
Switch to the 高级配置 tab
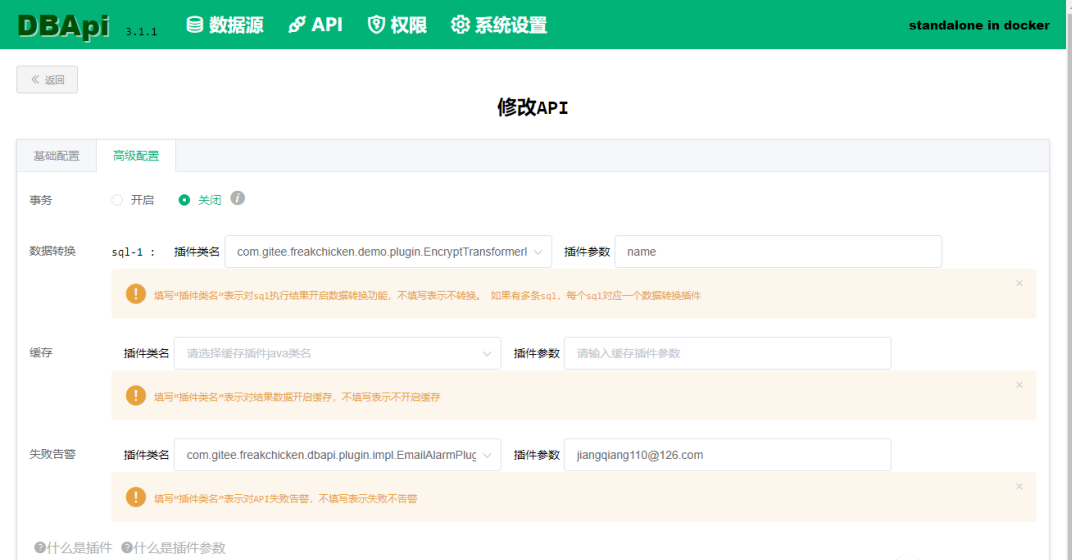coord(136,156)
